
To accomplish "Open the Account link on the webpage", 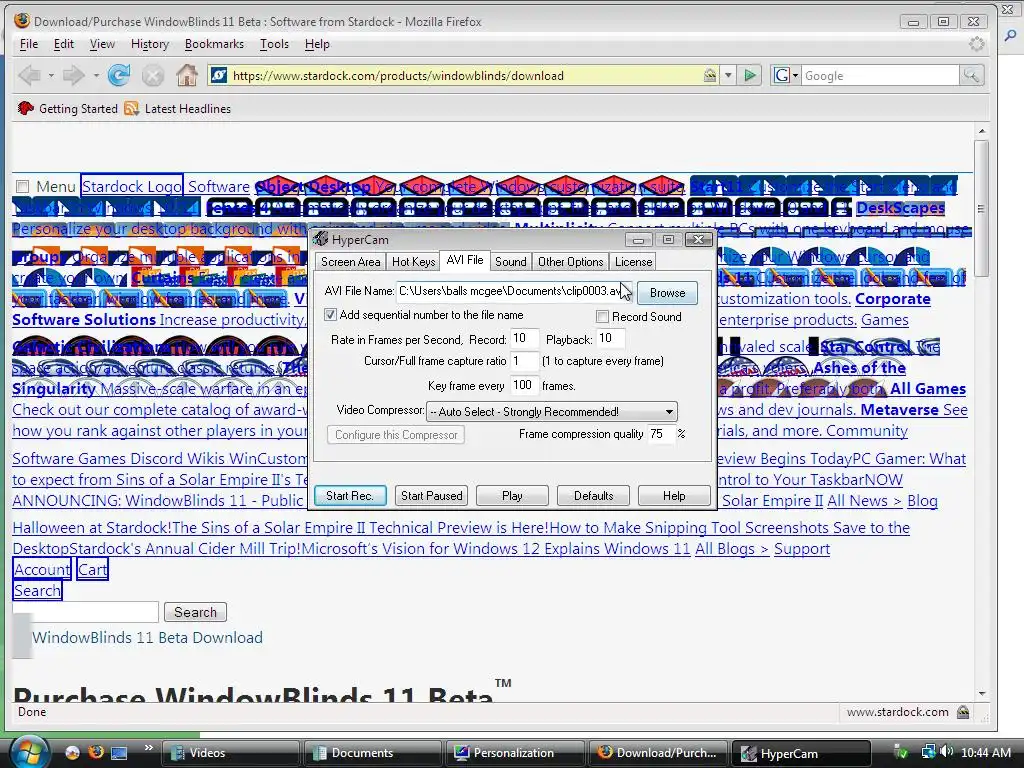I will tap(42, 569).
